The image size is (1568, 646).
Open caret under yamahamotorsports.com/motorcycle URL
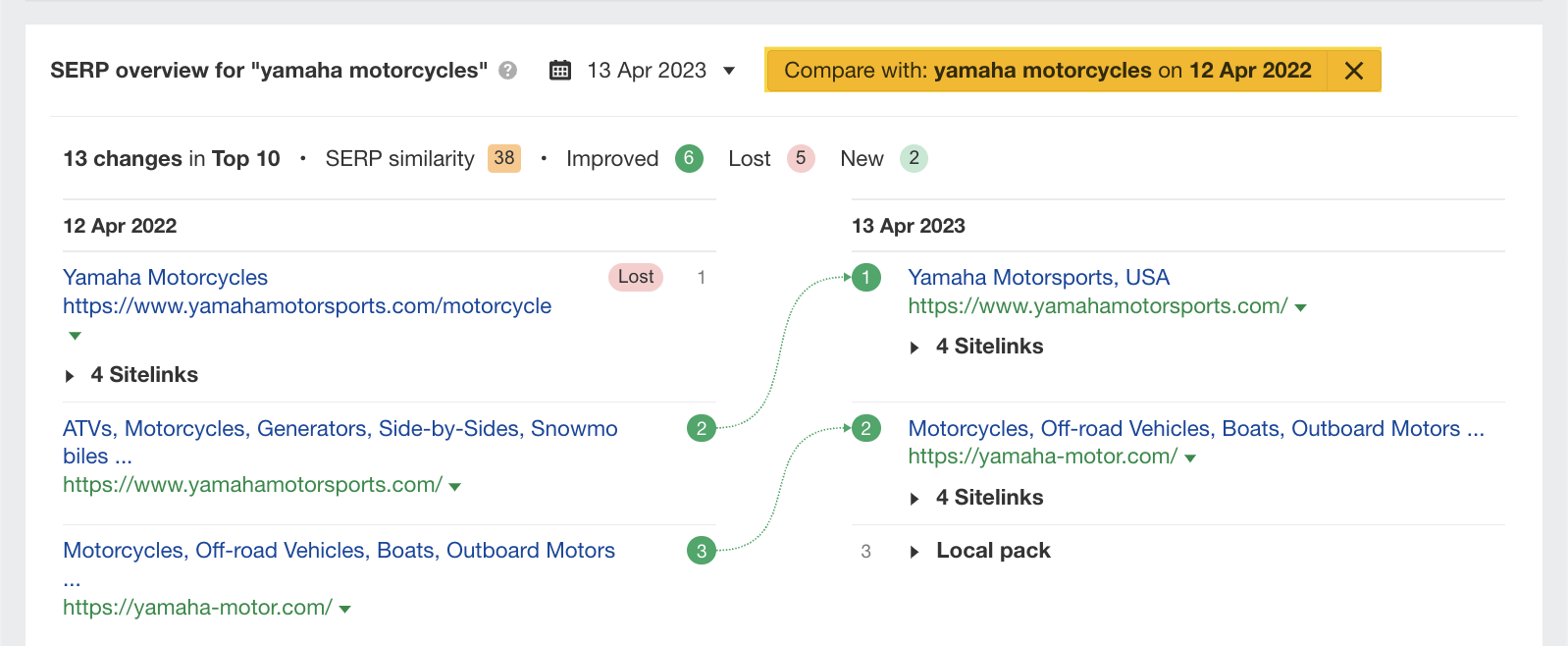click(75, 335)
